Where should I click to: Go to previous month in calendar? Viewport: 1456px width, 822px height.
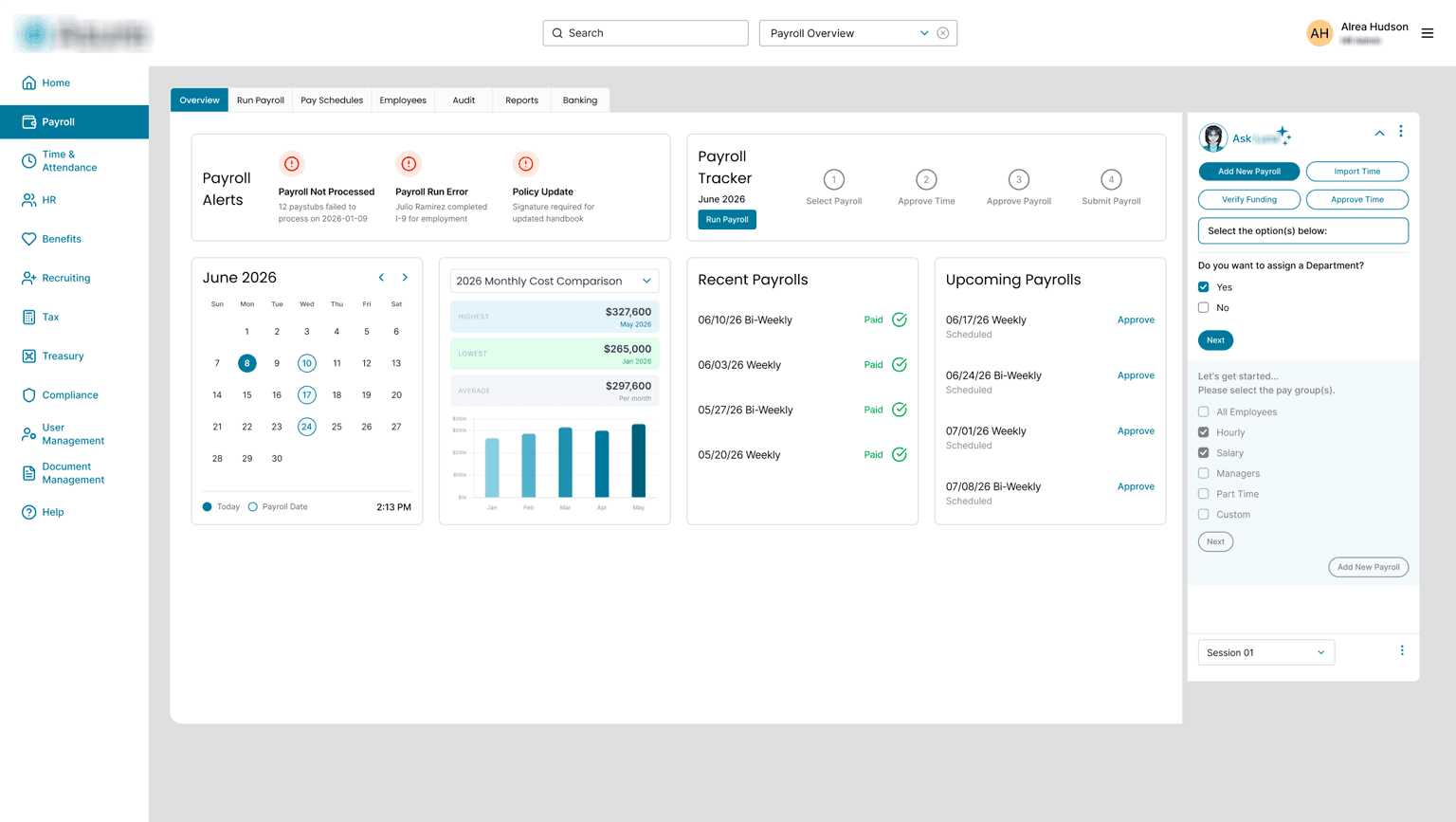coord(381,278)
